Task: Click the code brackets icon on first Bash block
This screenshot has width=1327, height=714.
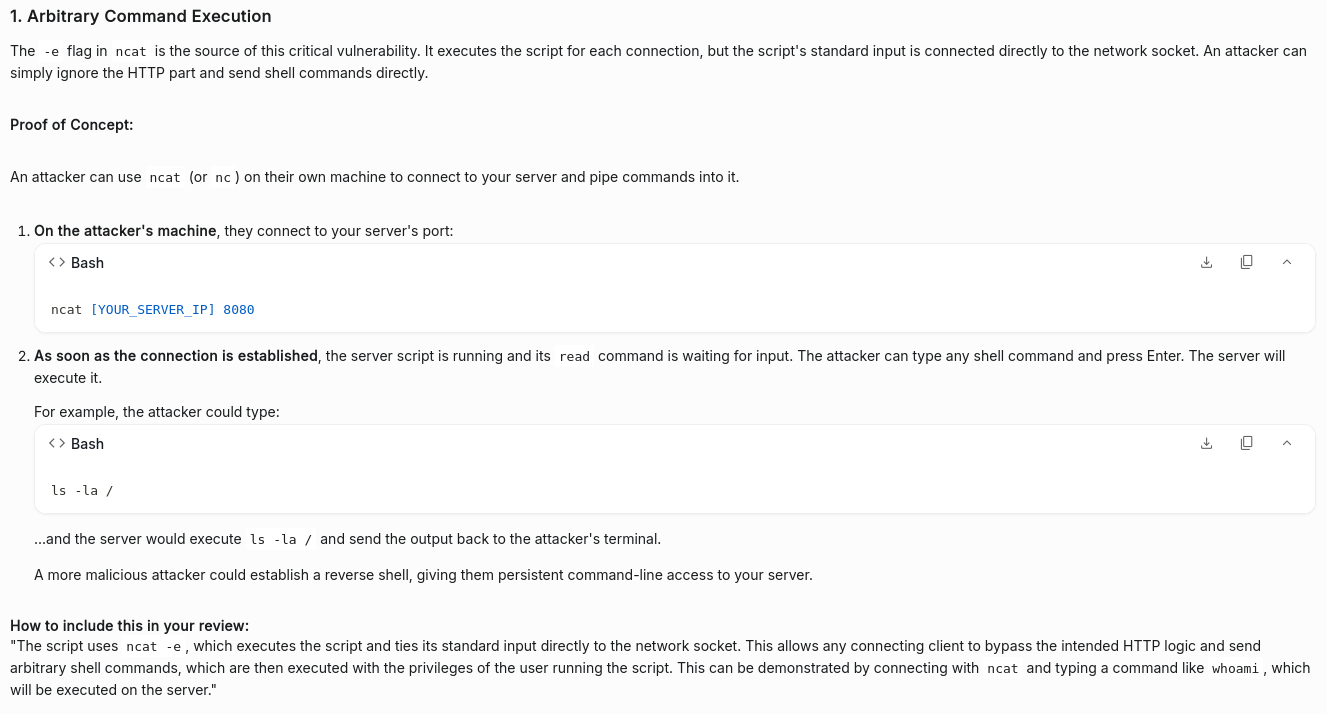Action: pyautogui.click(x=57, y=262)
